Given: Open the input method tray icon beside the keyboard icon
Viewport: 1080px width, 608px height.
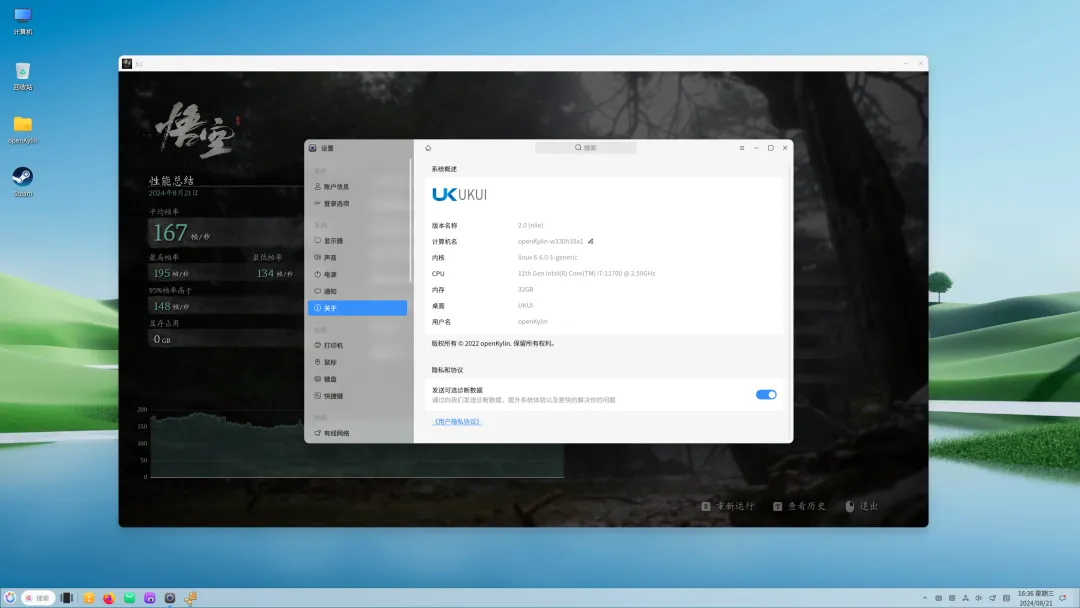Looking at the screenshot, I should point(952,598).
